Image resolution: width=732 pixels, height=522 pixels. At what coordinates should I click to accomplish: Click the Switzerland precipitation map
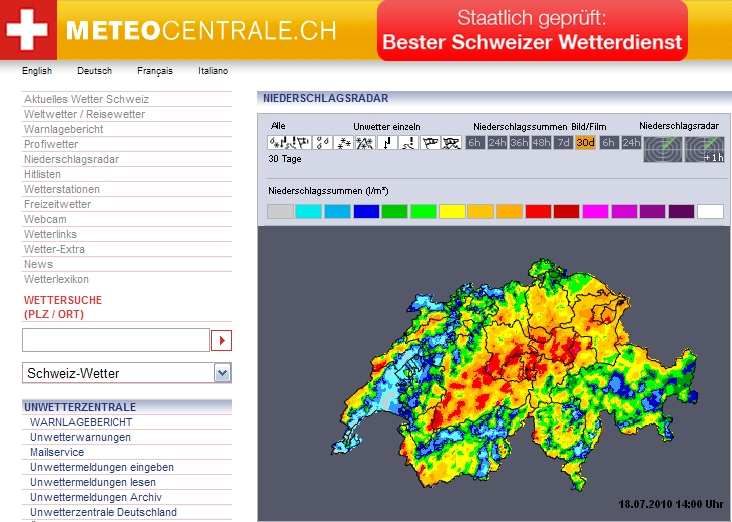[514, 374]
